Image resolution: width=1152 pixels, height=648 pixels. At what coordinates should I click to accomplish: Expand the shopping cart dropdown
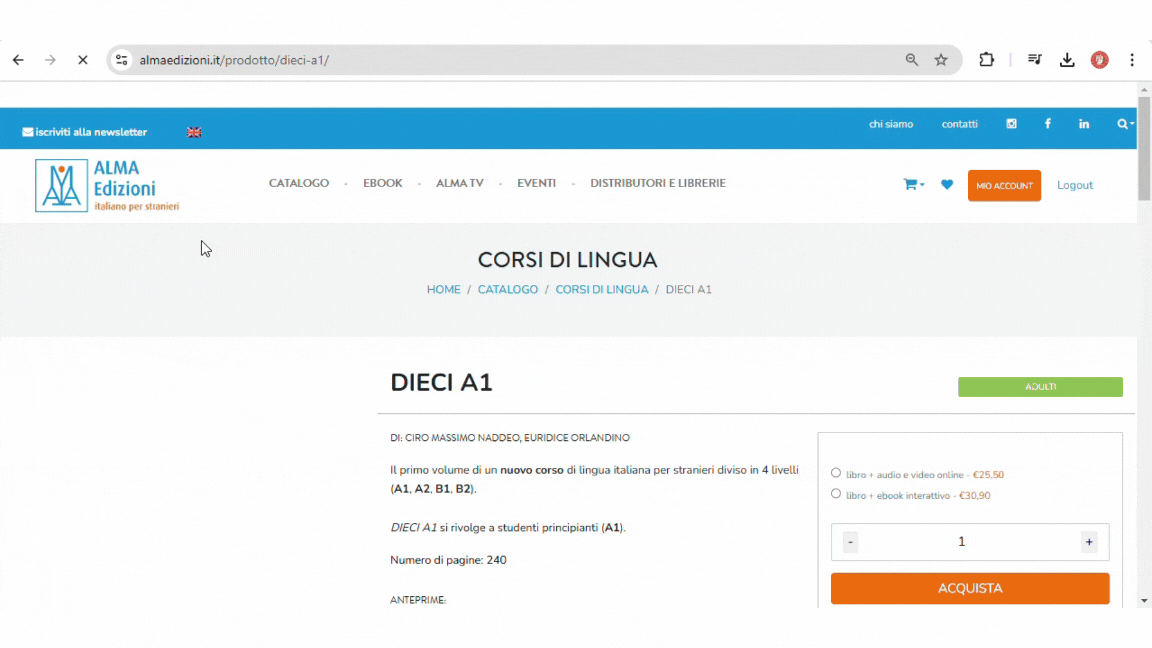coord(913,184)
